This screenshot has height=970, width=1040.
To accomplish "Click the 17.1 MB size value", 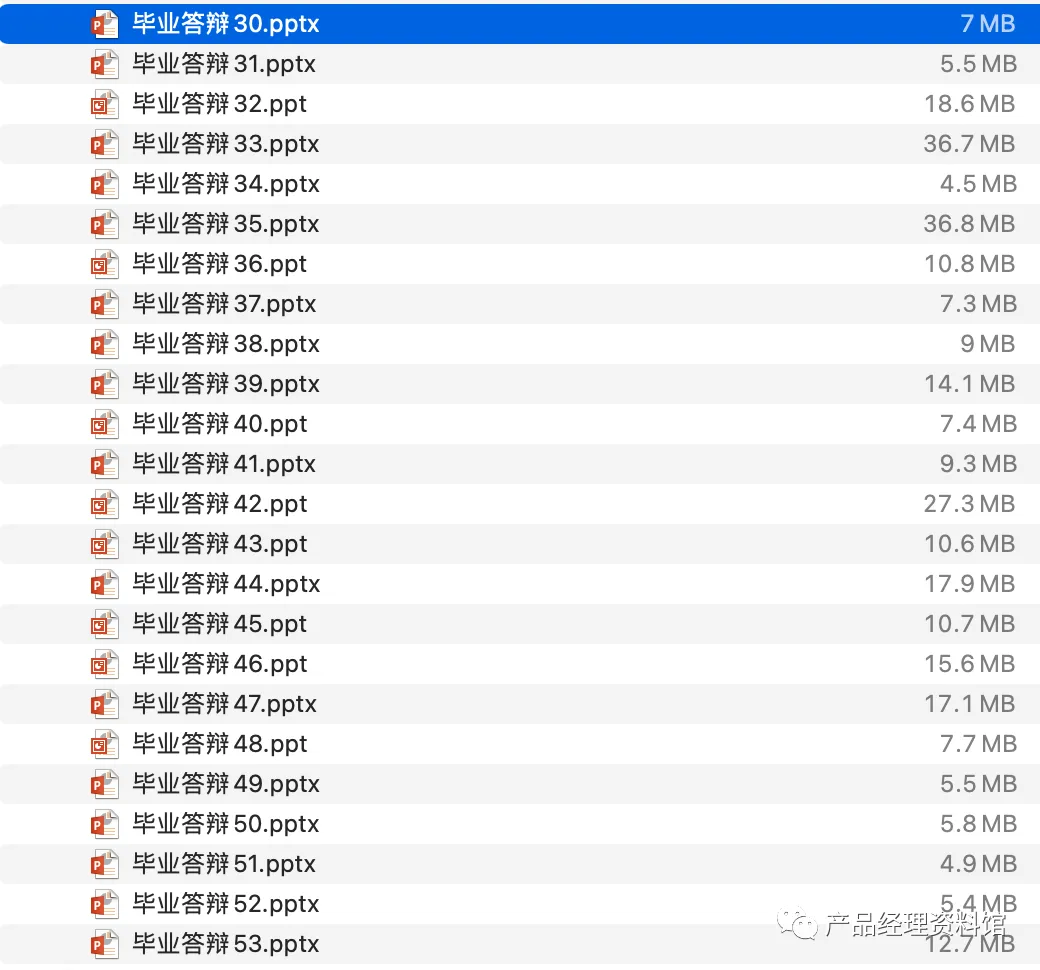I will [970, 703].
